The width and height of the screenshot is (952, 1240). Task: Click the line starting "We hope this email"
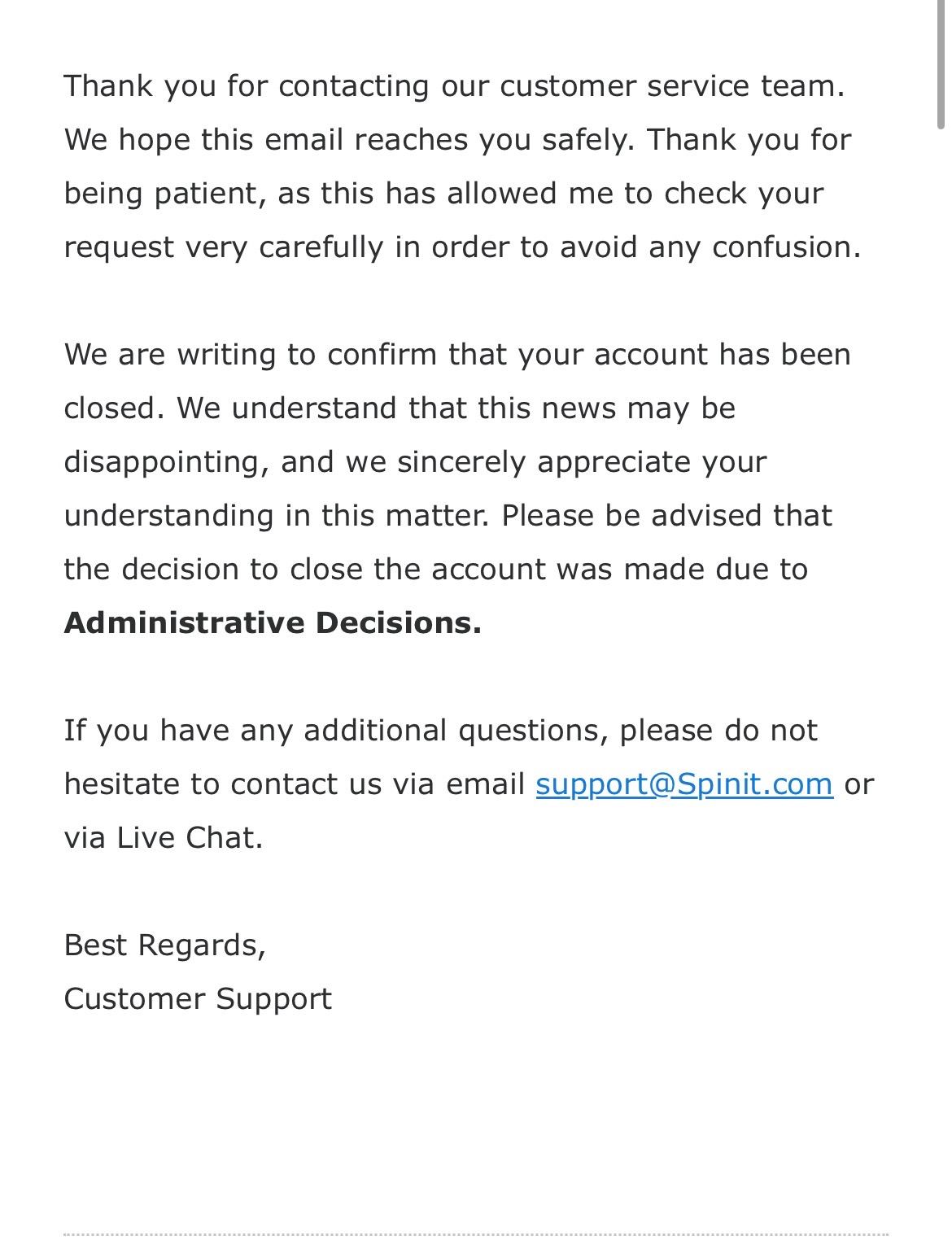pyautogui.click(x=457, y=140)
